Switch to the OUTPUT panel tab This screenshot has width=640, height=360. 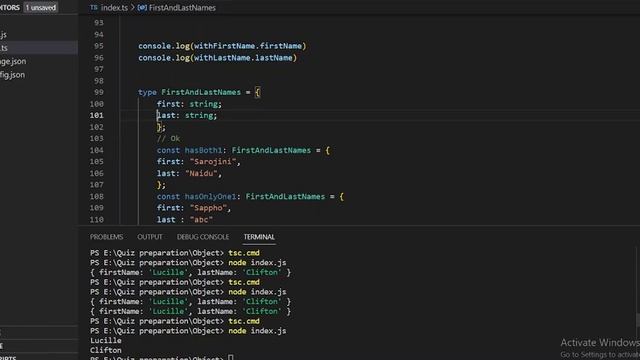(x=150, y=237)
